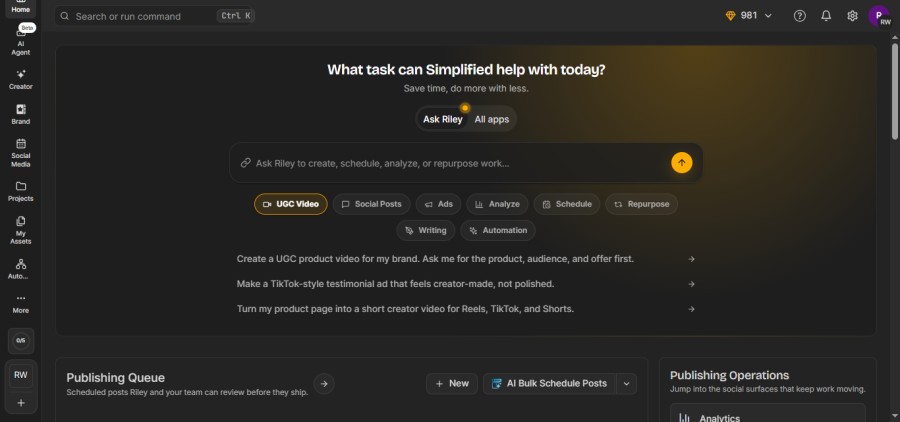Screen dimensions: 900x422
Task: Select the RW workspace tile
Action: [21, 375]
